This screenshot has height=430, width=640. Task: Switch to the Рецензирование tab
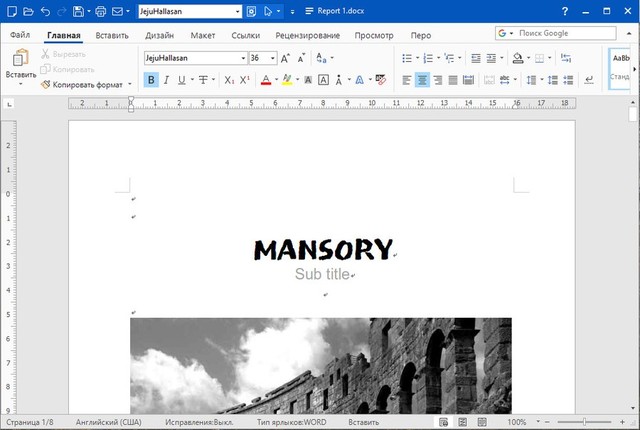click(307, 35)
